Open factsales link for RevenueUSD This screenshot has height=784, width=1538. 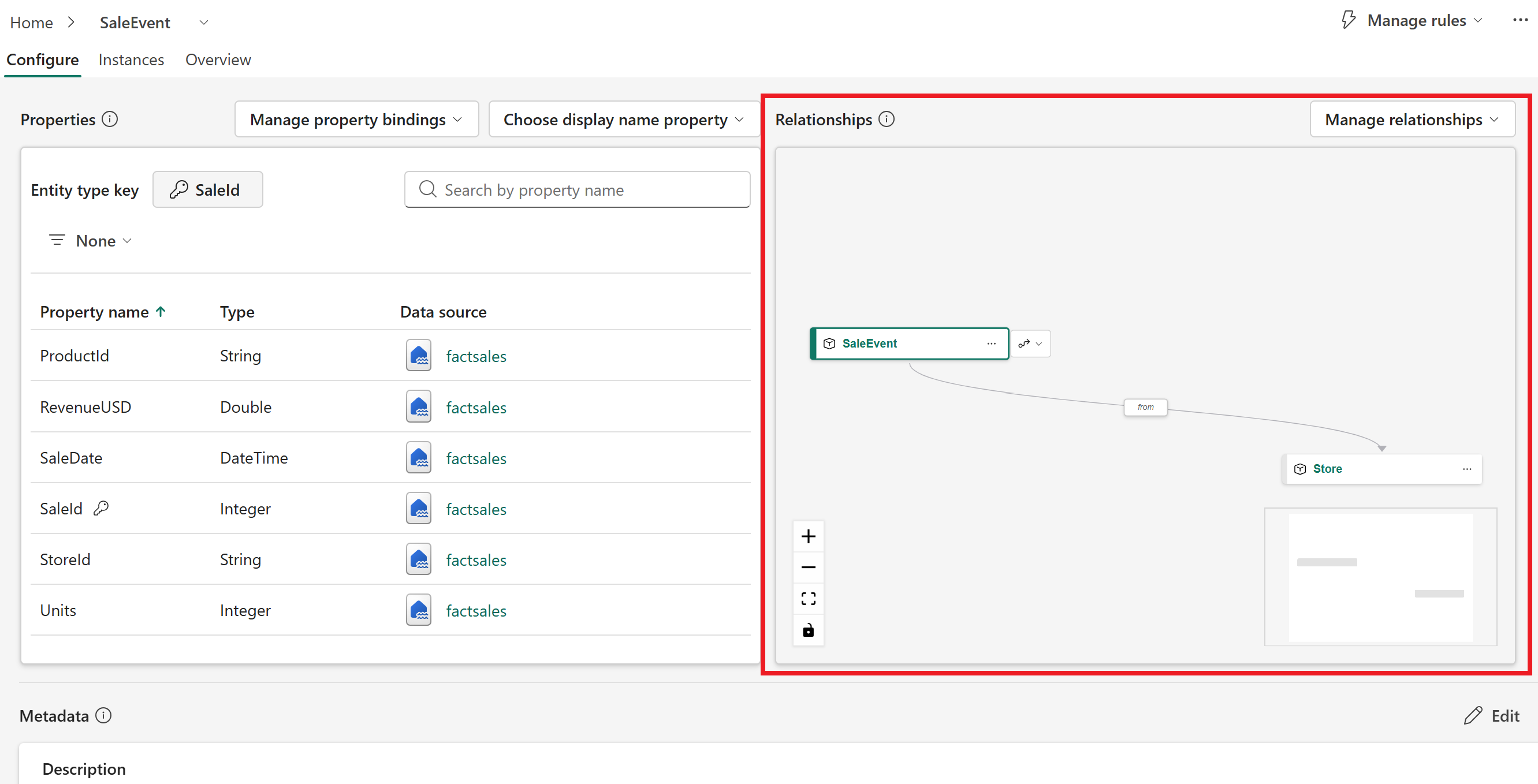tap(476, 408)
